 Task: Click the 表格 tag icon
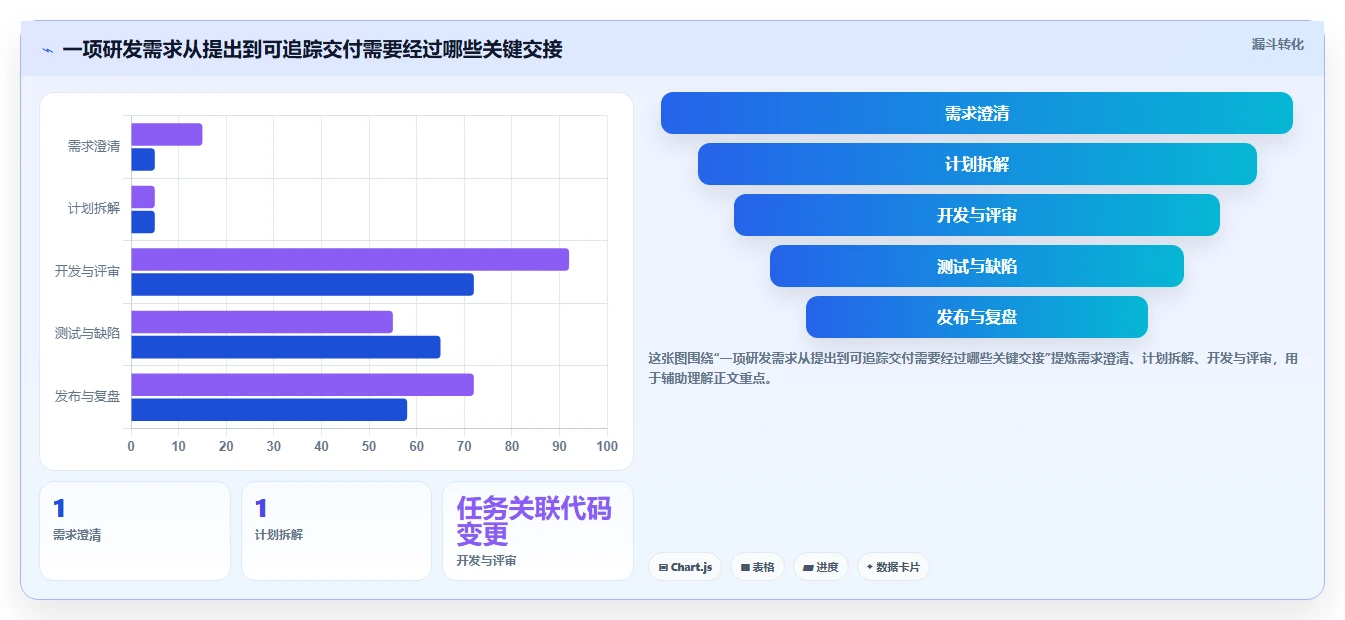point(745,567)
